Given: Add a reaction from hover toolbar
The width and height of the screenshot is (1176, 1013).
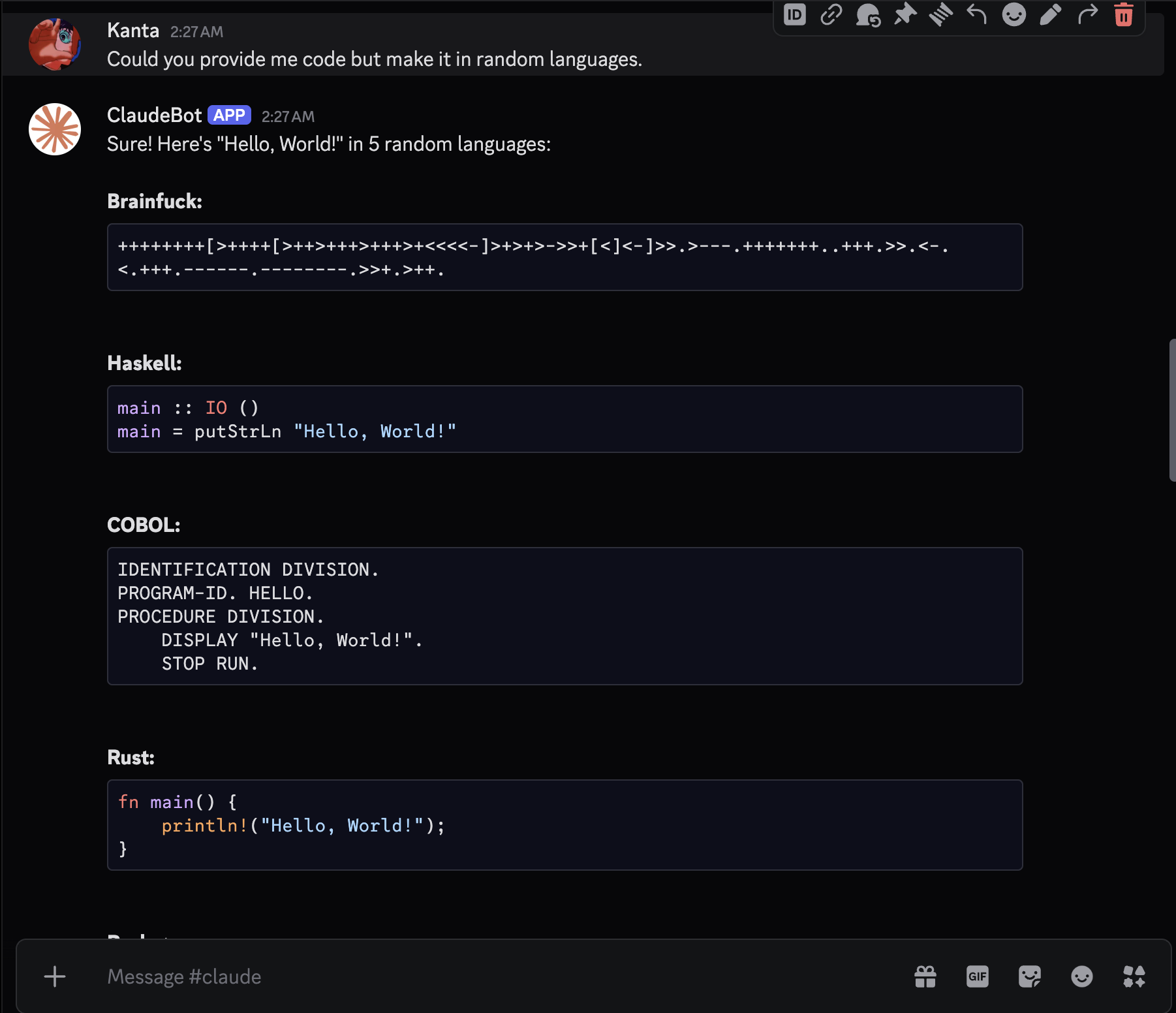Looking at the screenshot, I should pos(1014,14).
